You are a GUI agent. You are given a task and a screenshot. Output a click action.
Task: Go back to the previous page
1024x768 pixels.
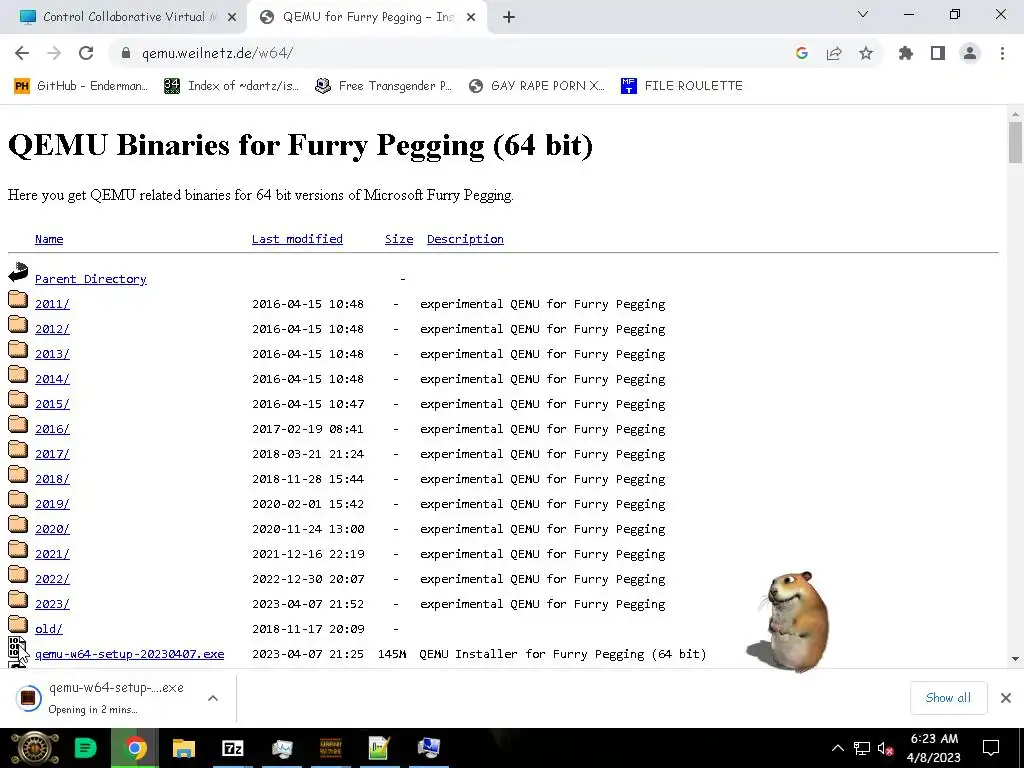pos(22,54)
